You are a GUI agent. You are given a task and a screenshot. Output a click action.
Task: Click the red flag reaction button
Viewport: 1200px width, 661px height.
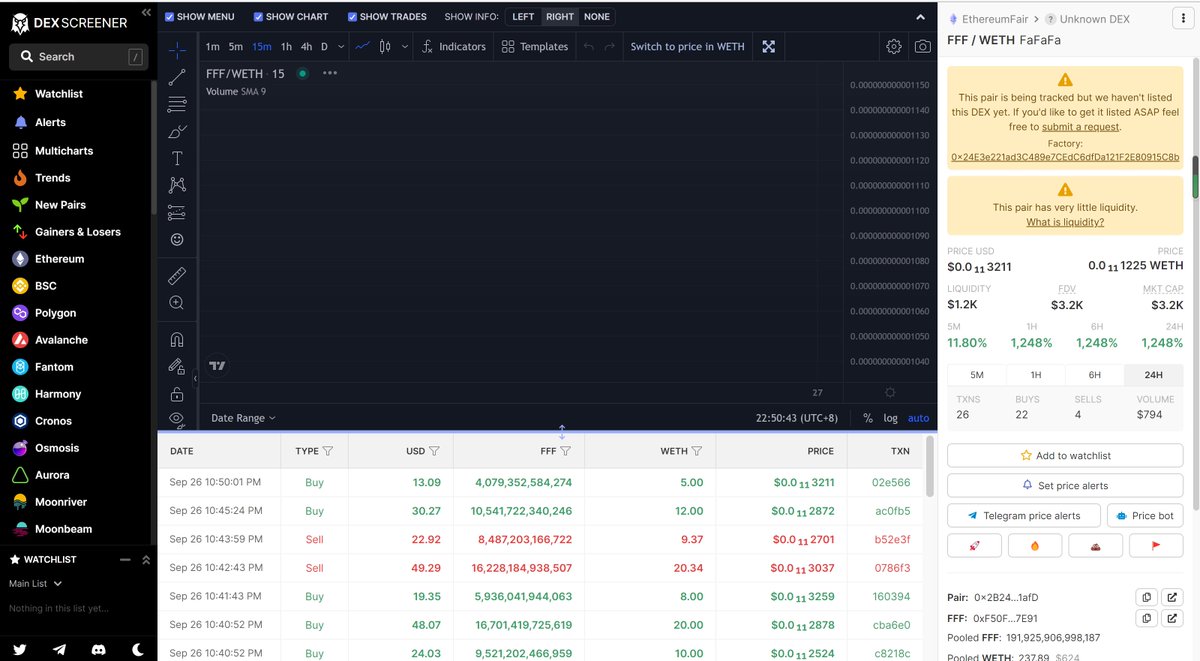(1156, 545)
